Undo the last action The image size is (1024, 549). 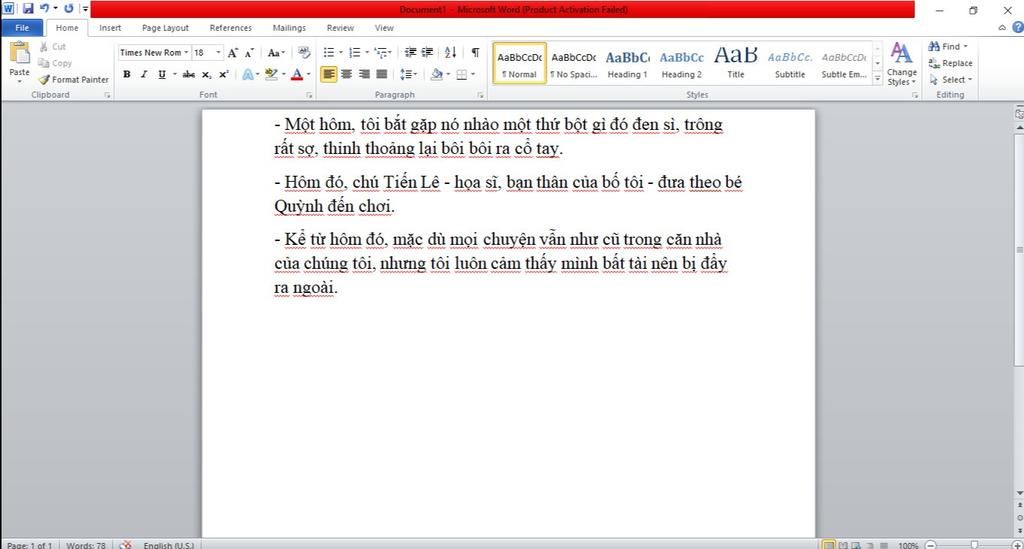point(44,8)
